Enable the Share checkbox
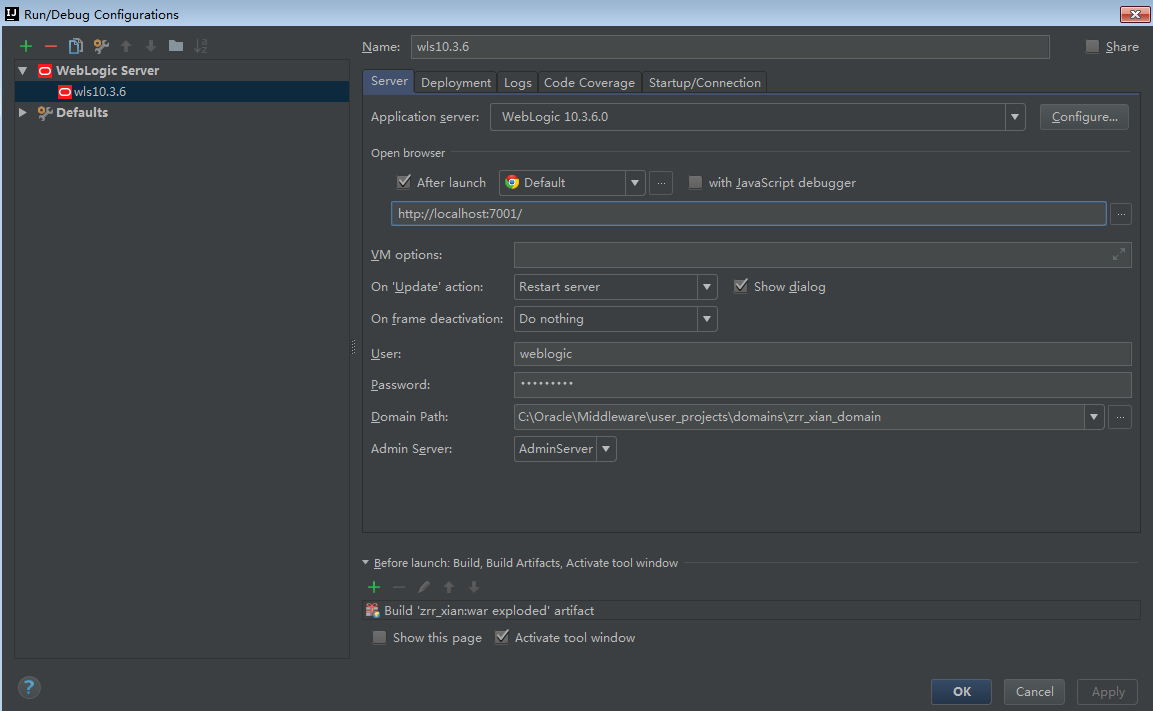This screenshot has height=711, width=1153. pyautogui.click(x=1093, y=46)
